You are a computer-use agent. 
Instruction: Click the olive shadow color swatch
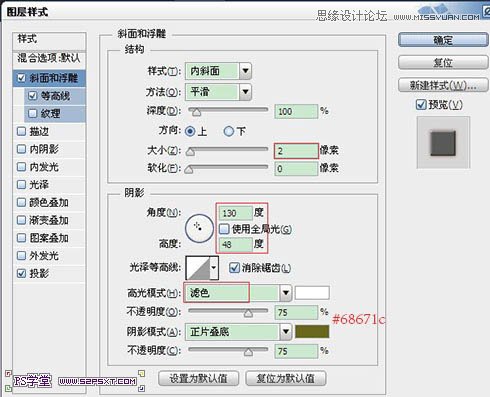click(312, 332)
